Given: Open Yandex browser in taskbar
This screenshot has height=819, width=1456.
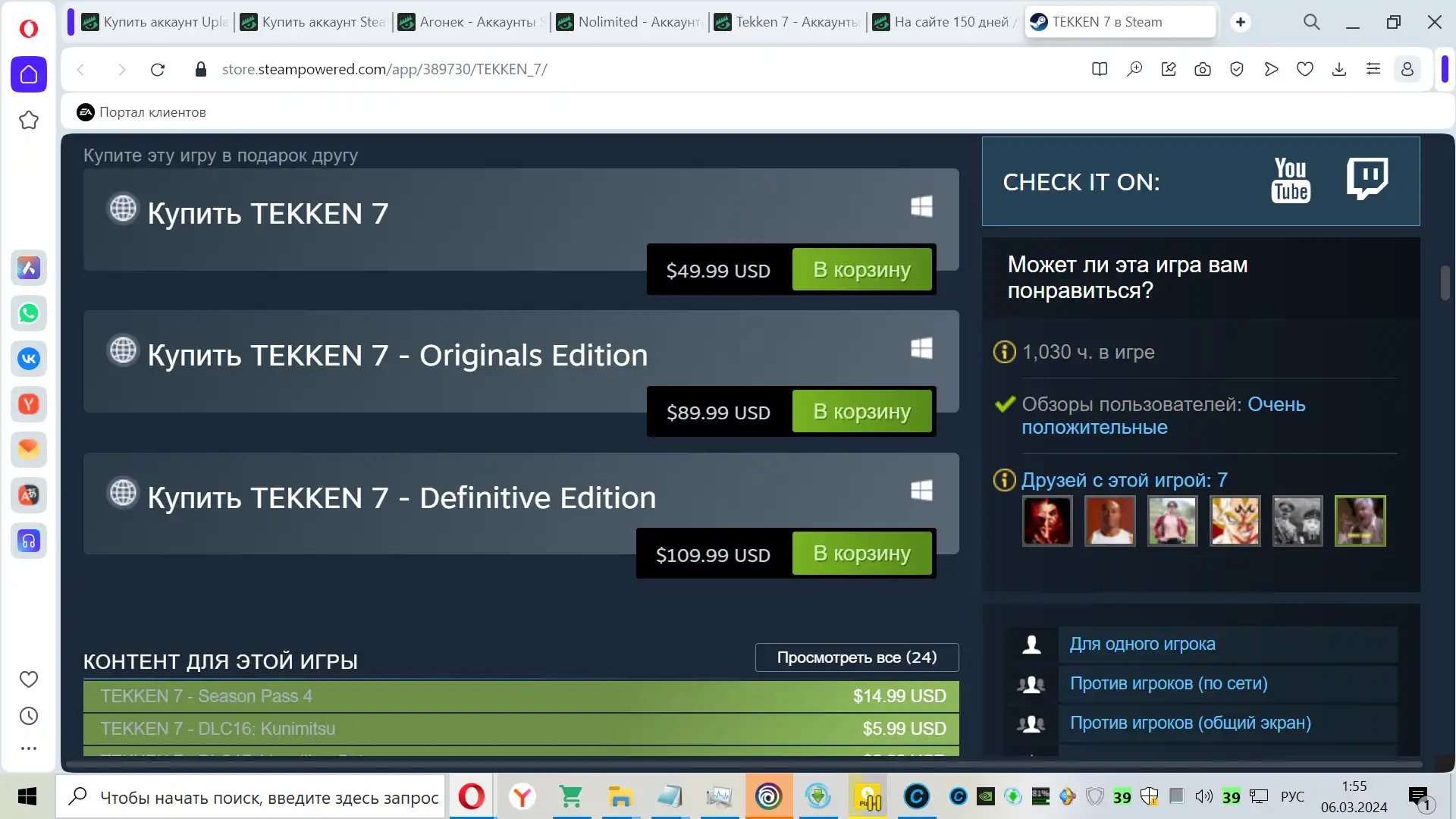Looking at the screenshot, I should pos(522,797).
